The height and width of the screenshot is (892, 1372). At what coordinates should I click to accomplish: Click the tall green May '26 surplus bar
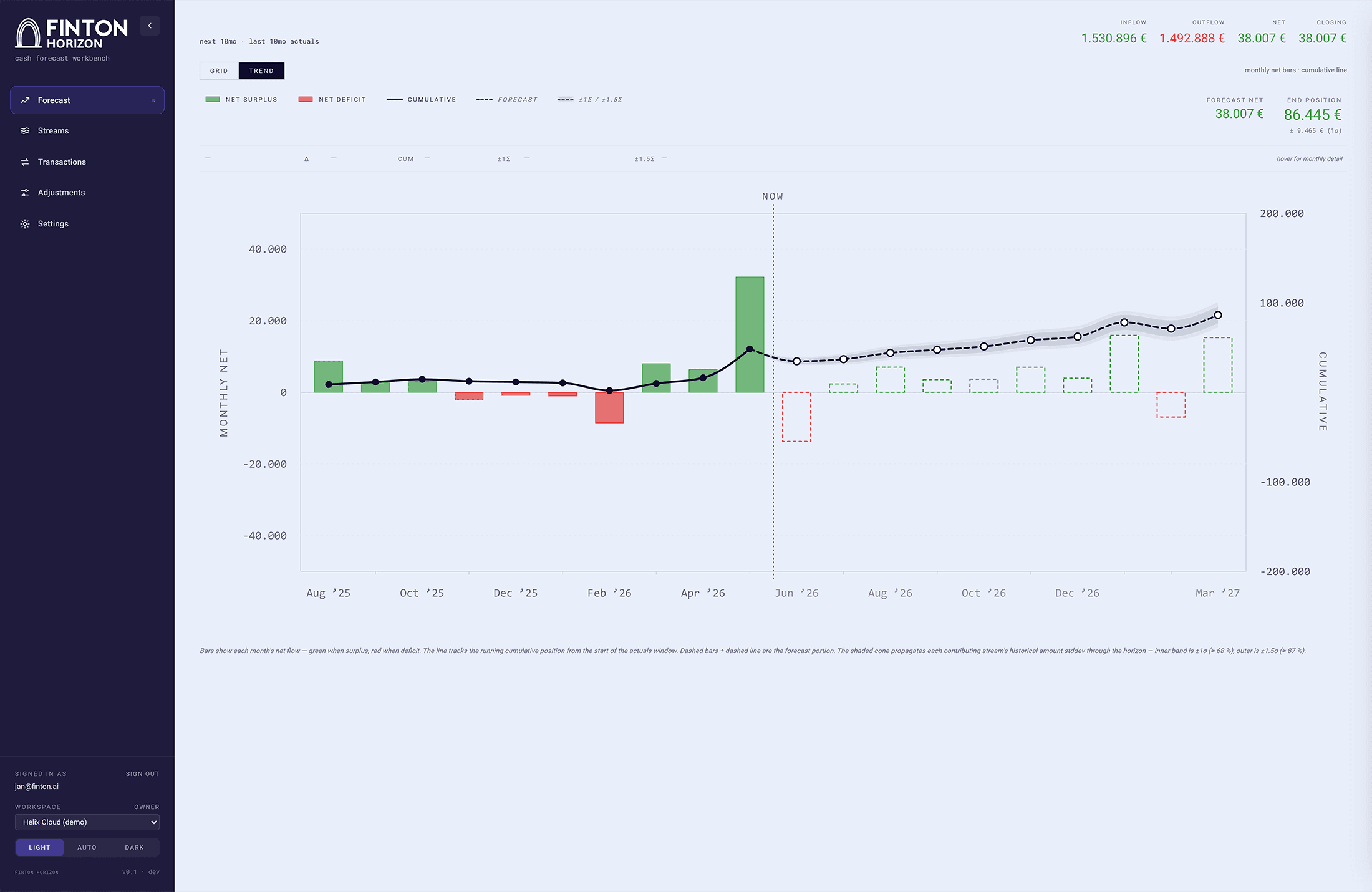750,334
